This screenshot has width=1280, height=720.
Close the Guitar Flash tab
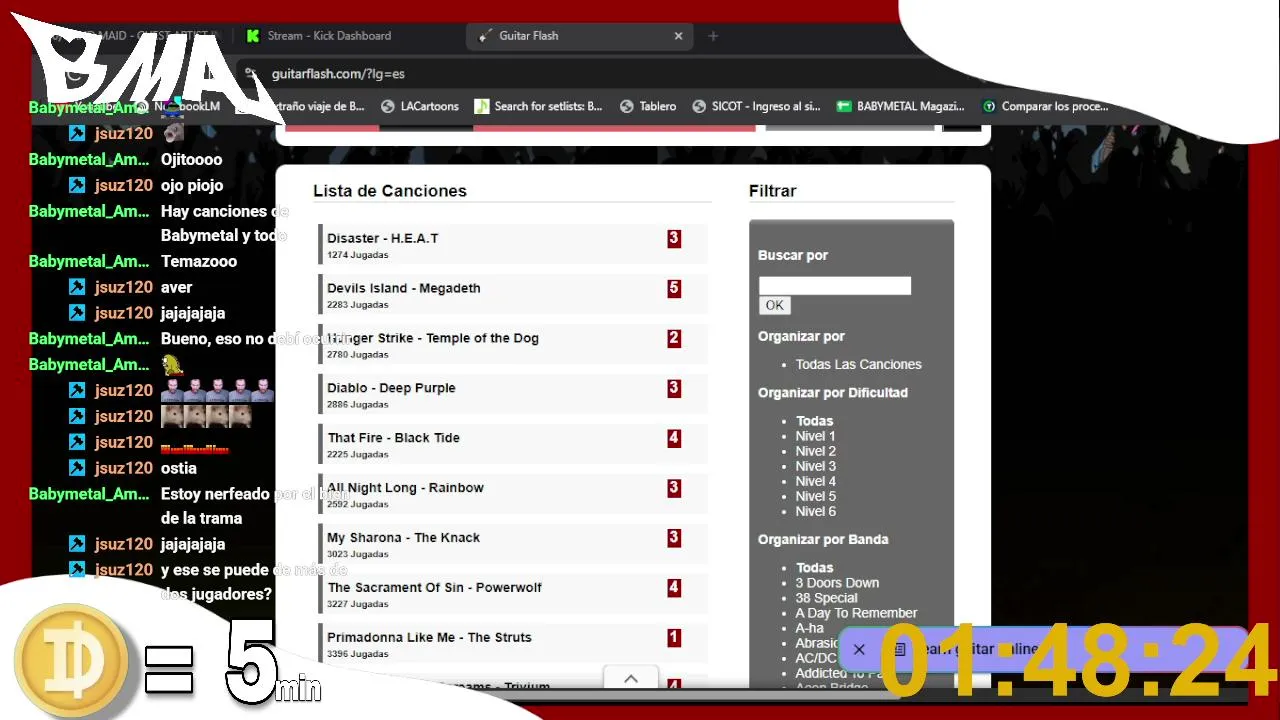click(678, 36)
